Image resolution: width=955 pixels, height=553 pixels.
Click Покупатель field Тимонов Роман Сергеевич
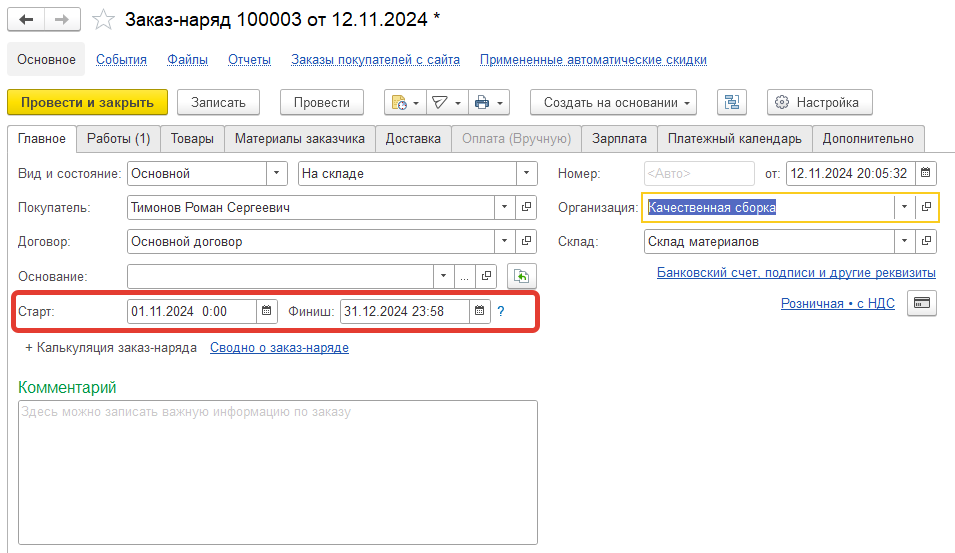(311, 207)
